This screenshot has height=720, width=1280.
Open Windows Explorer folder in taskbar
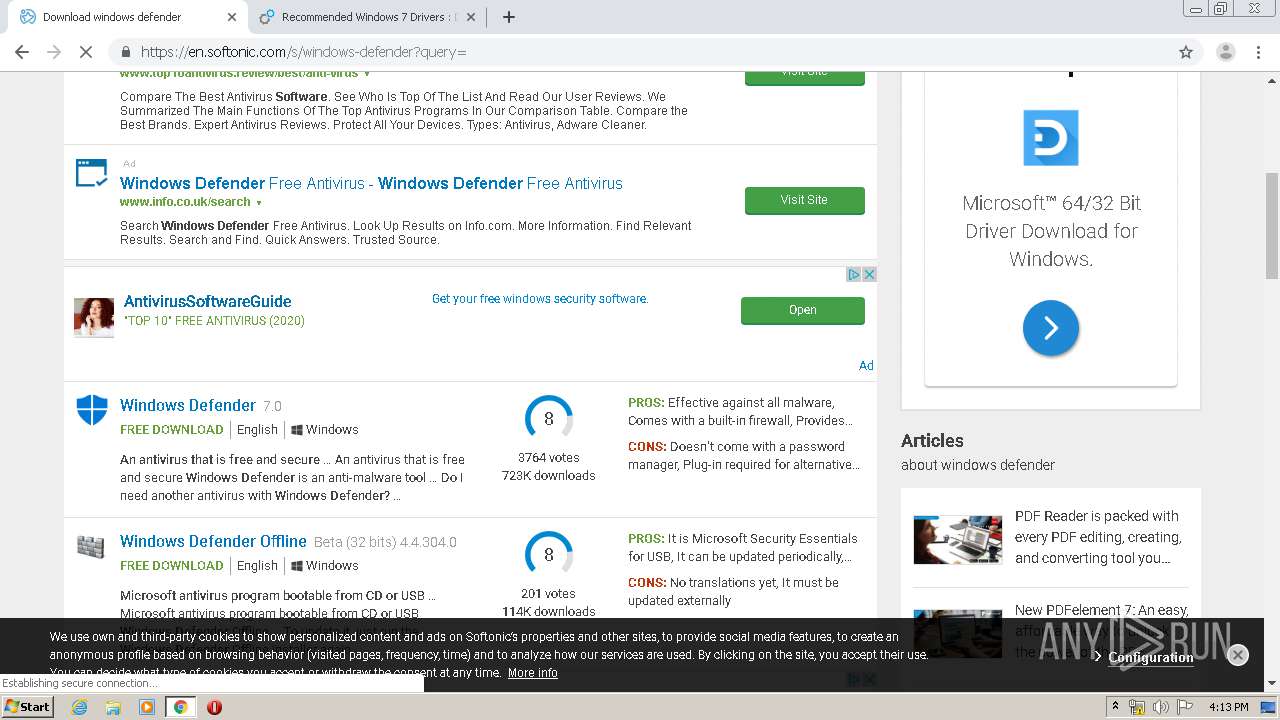coord(113,707)
